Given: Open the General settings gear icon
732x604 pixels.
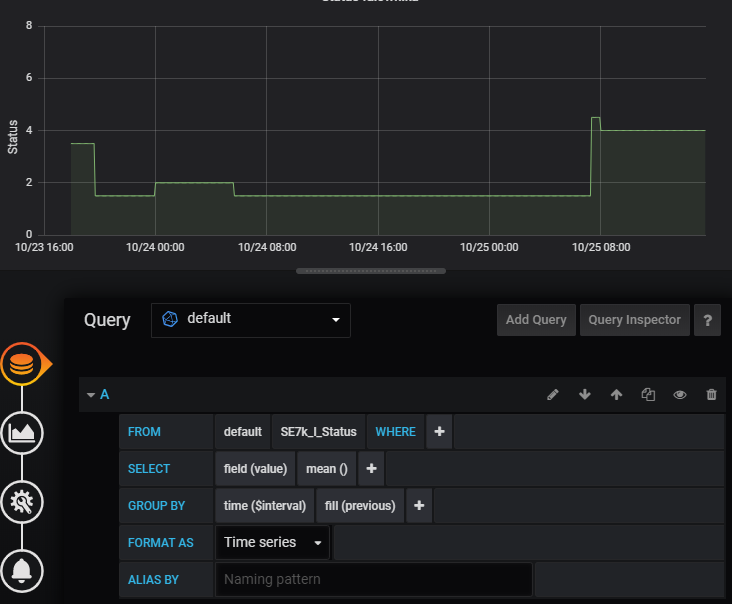Looking at the screenshot, I should tap(22, 502).
